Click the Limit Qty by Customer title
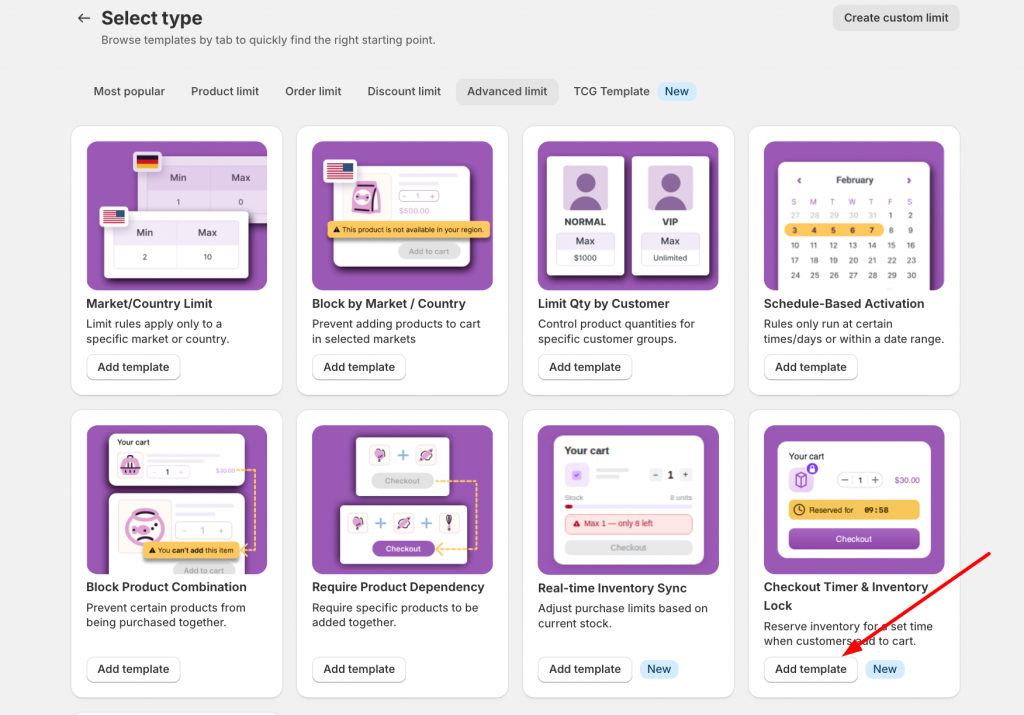 [x=603, y=304]
